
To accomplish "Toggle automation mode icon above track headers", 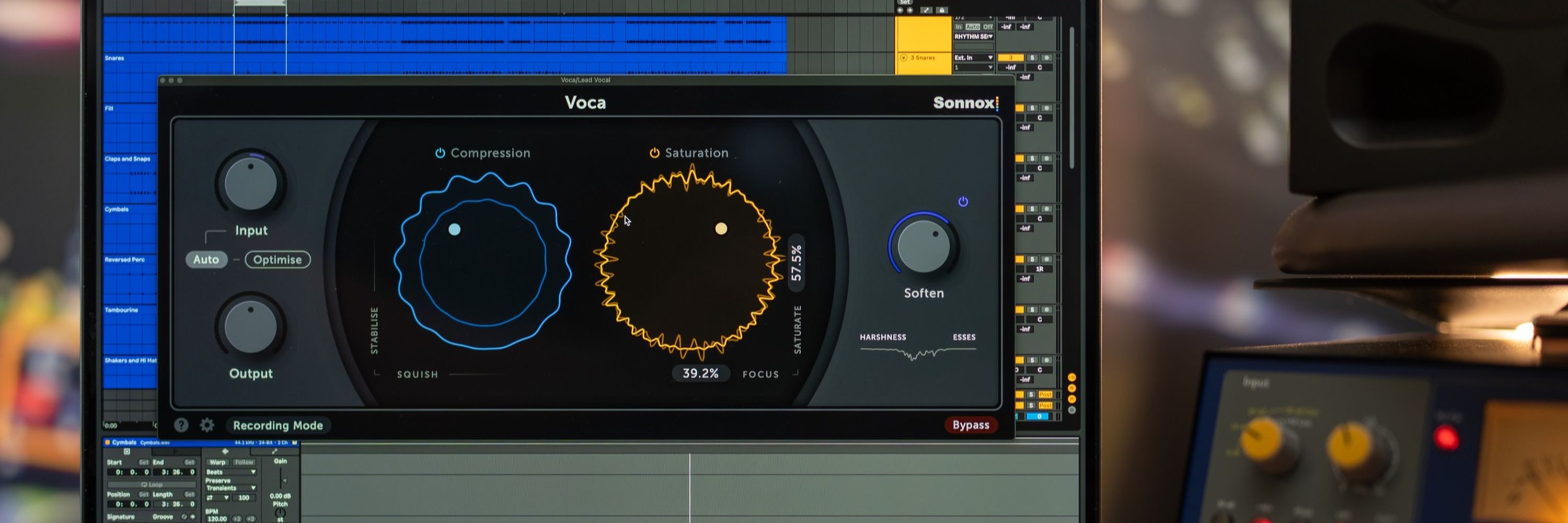I will point(927,10).
